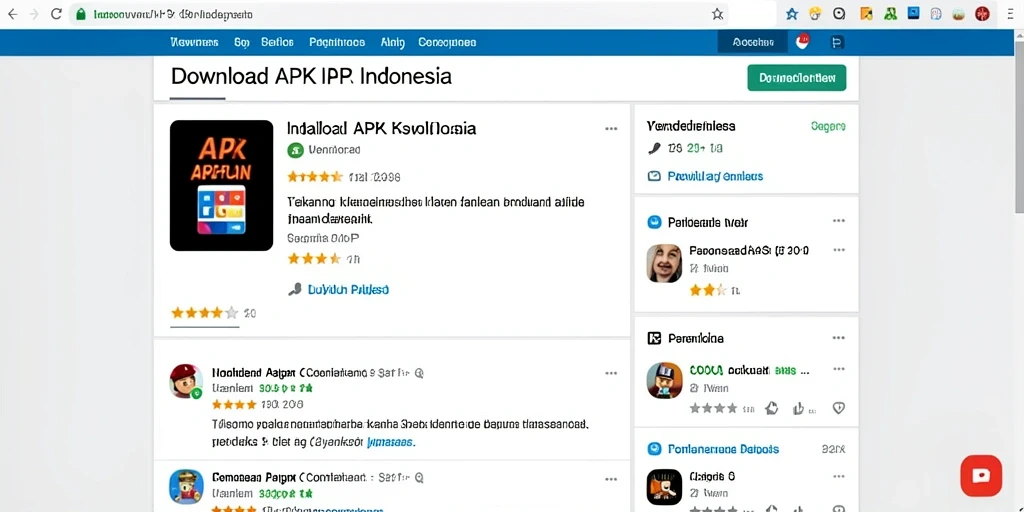
Task: Click the black circular extension icon
Action: pyautogui.click(x=839, y=14)
